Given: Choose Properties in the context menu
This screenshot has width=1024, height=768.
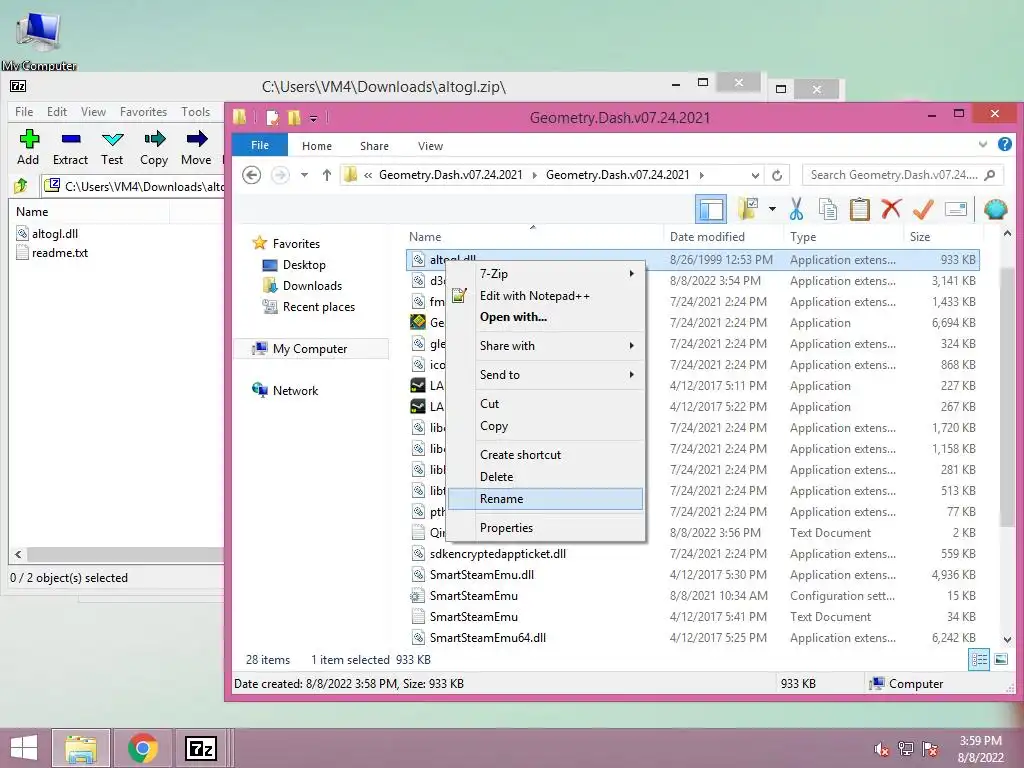Looking at the screenshot, I should 547,528.
